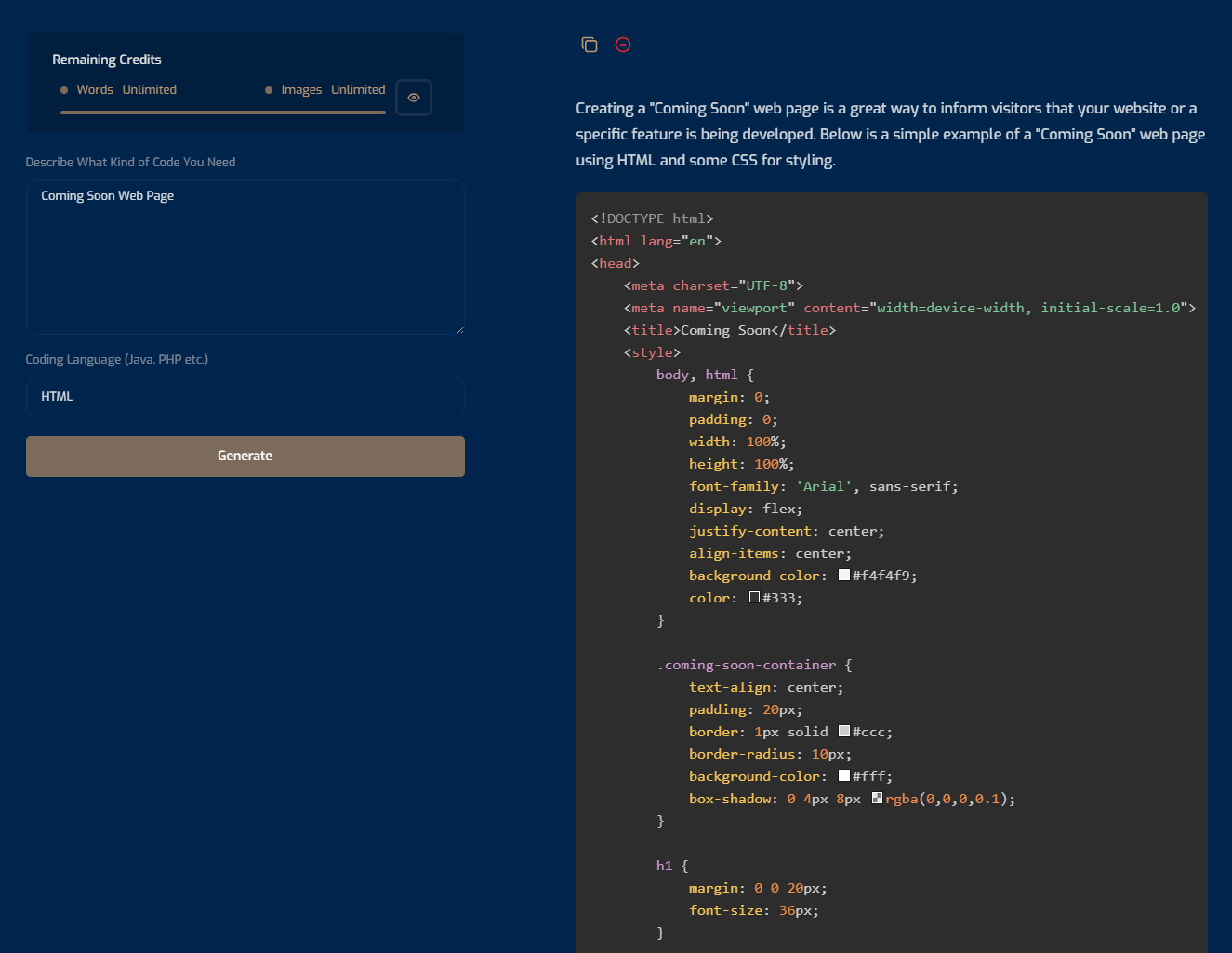The image size is (1232, 953).
Task: Click the bullet dot beside Words
Action: click(x=64, y=90)
